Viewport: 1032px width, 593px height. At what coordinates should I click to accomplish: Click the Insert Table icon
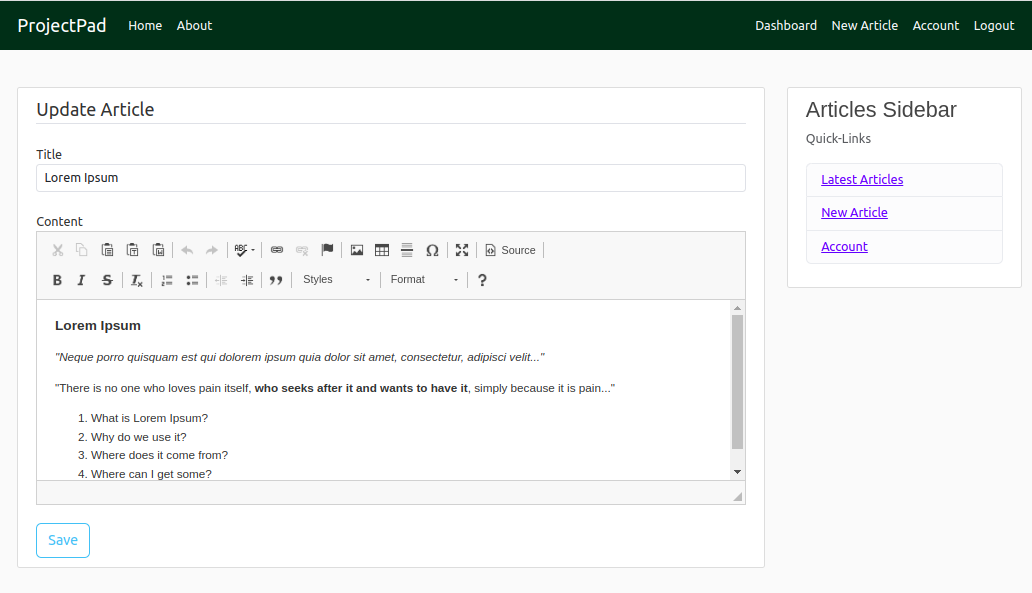coord(382,251)
